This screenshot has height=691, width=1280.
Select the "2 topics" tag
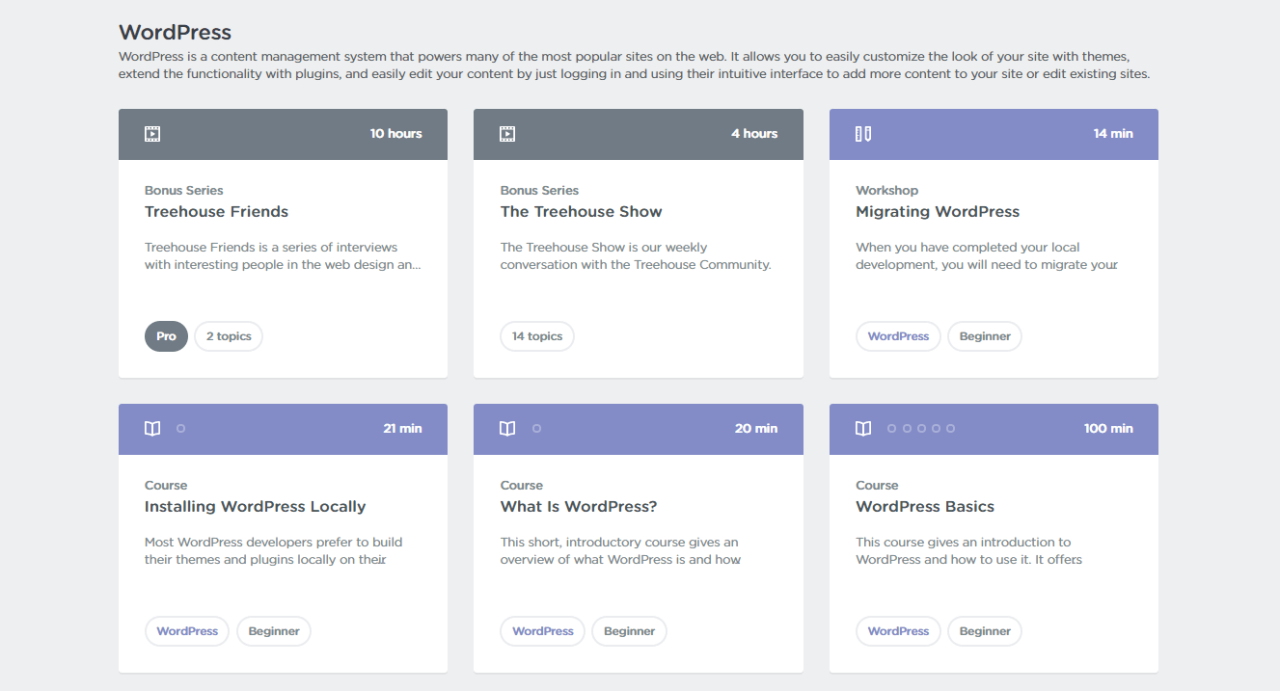[228, 336]
